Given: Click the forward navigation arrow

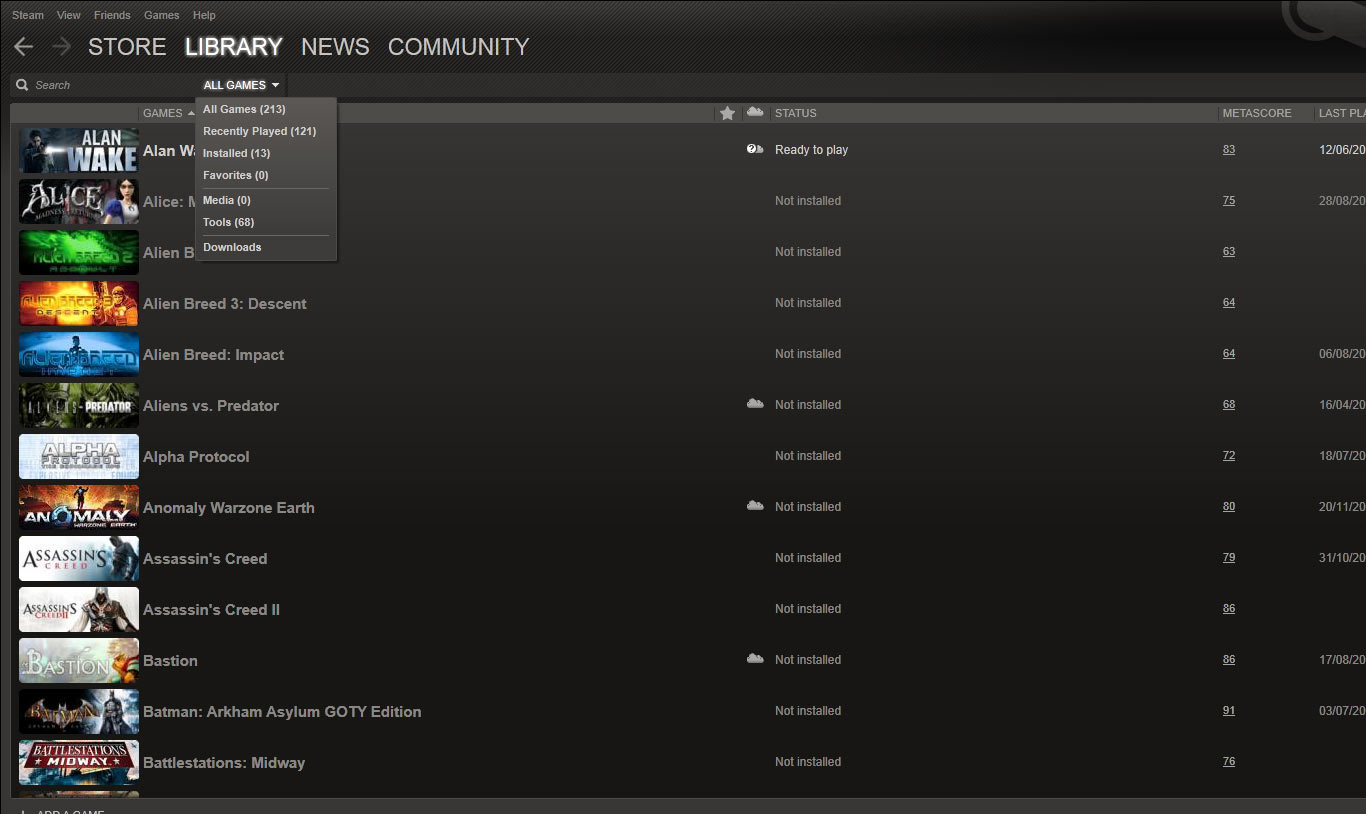Looking at the screenshot, I should click(x=61, y=47).
